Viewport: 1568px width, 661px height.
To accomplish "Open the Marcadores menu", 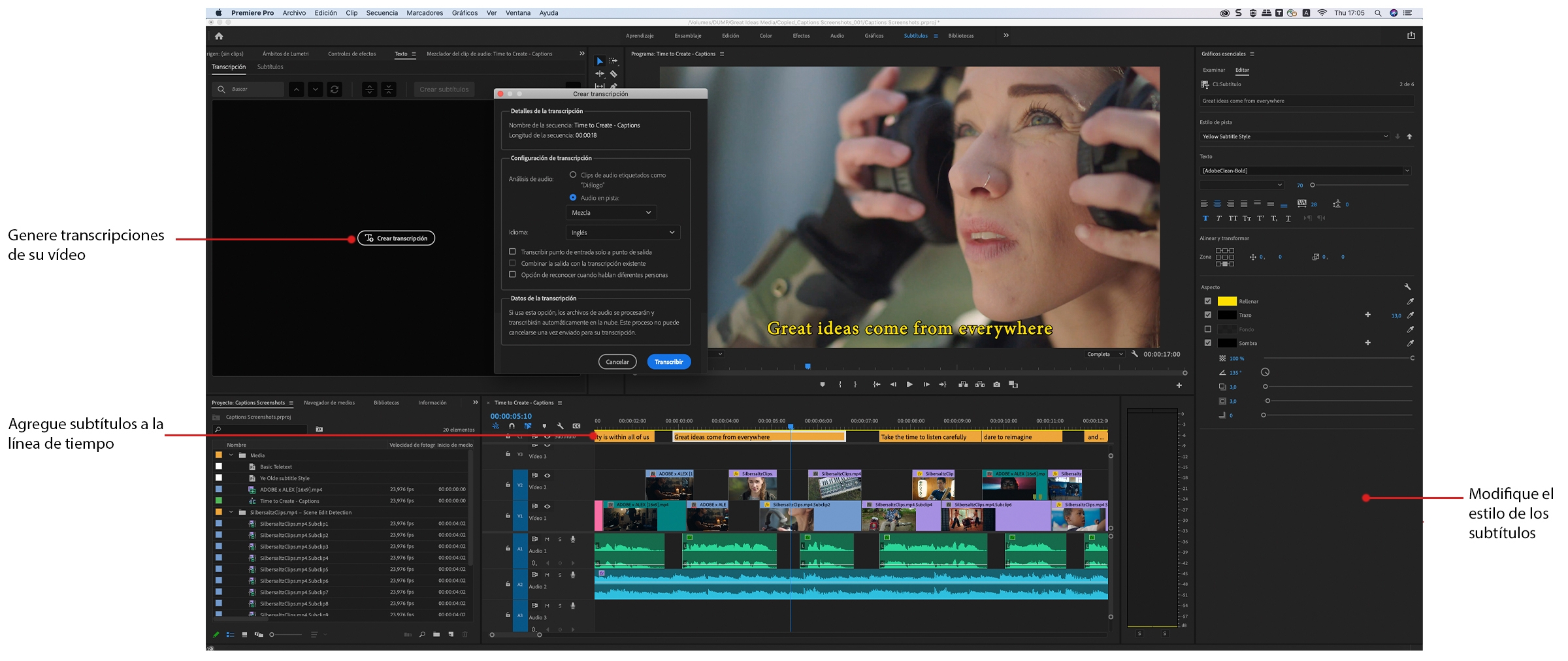I will 425,13.
